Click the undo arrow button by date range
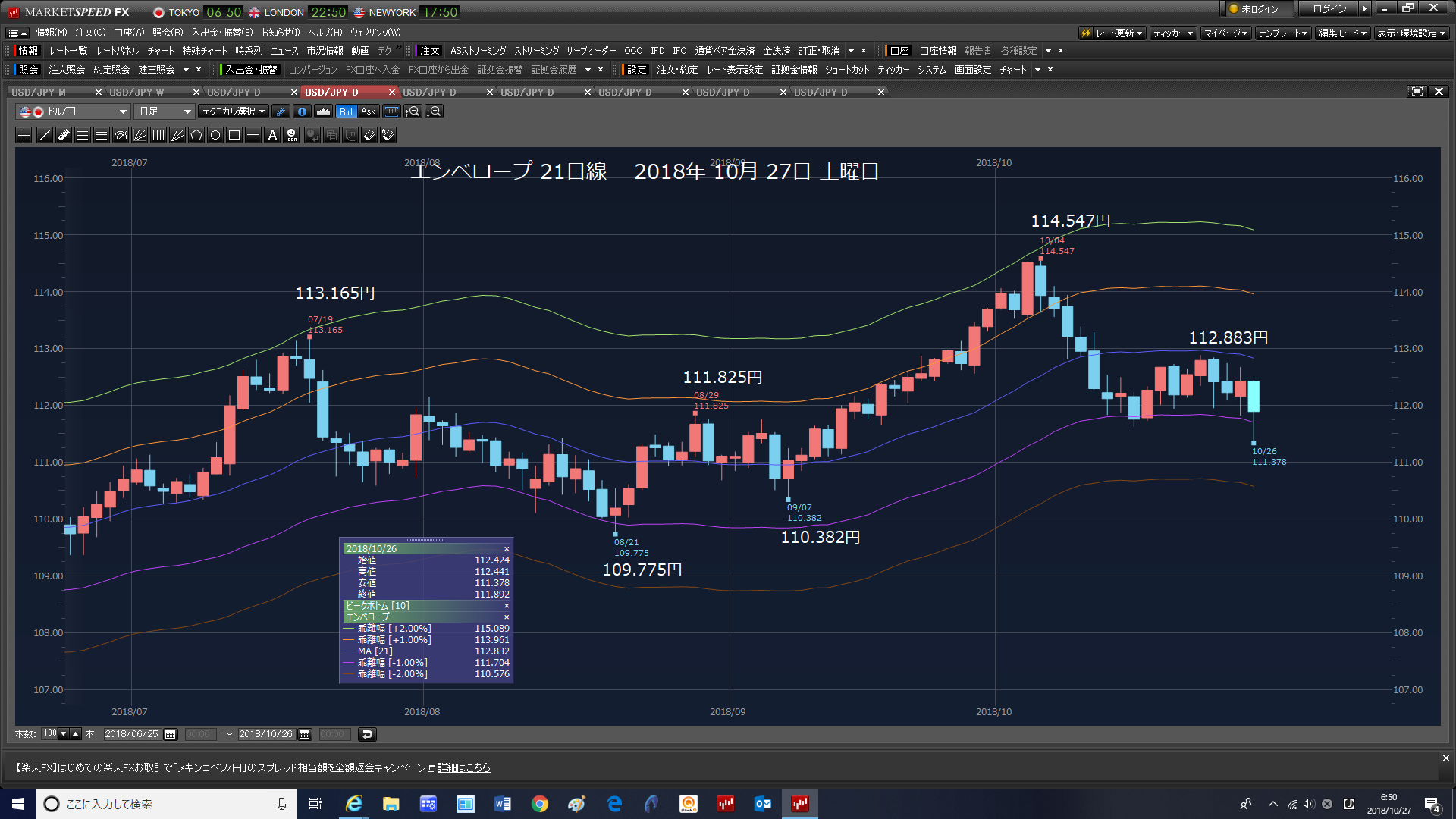This screenshot has width=1456, height=819. coord(367,734)
